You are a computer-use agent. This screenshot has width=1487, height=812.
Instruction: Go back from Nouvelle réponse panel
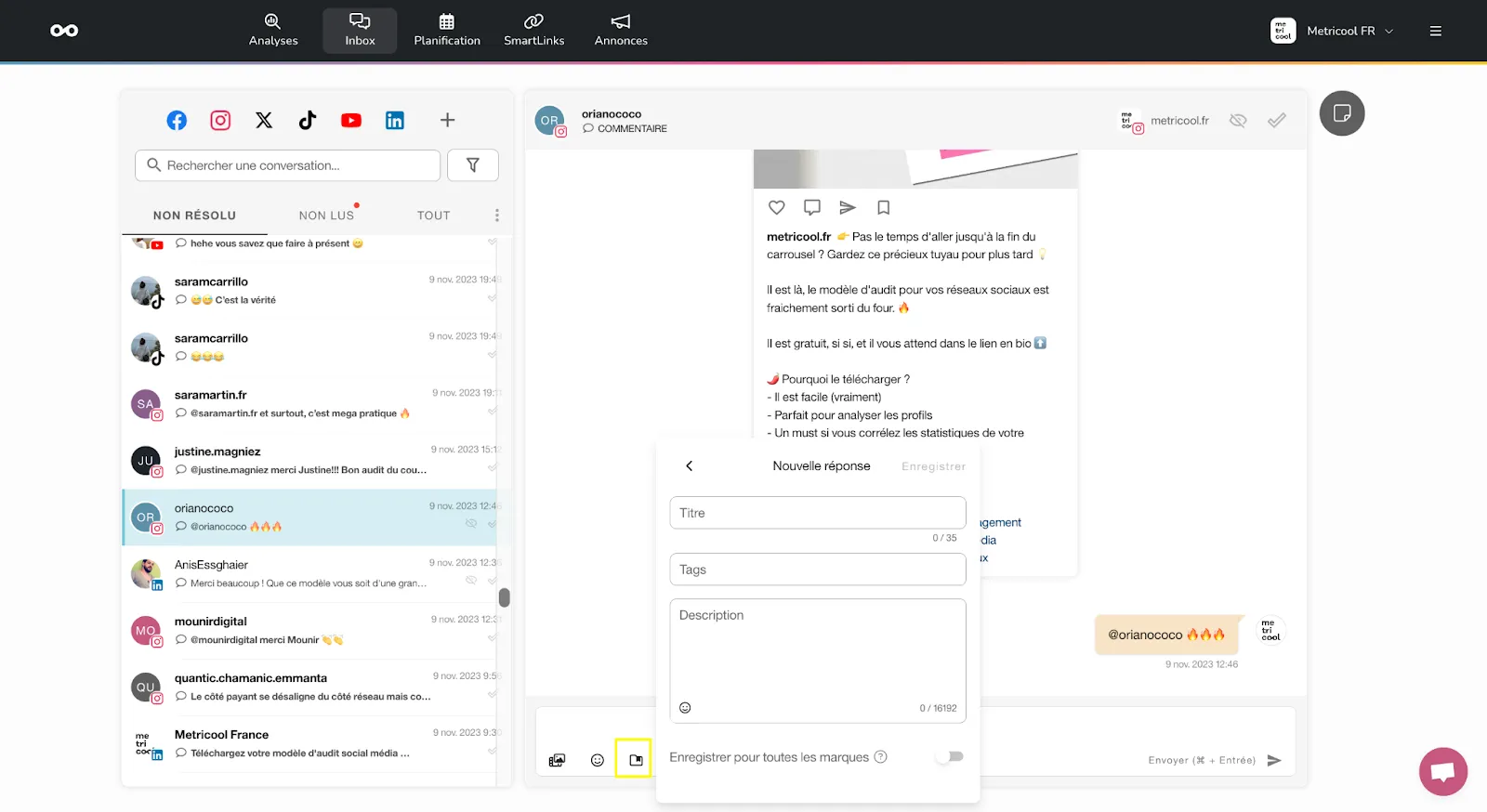tap(690, 466)
